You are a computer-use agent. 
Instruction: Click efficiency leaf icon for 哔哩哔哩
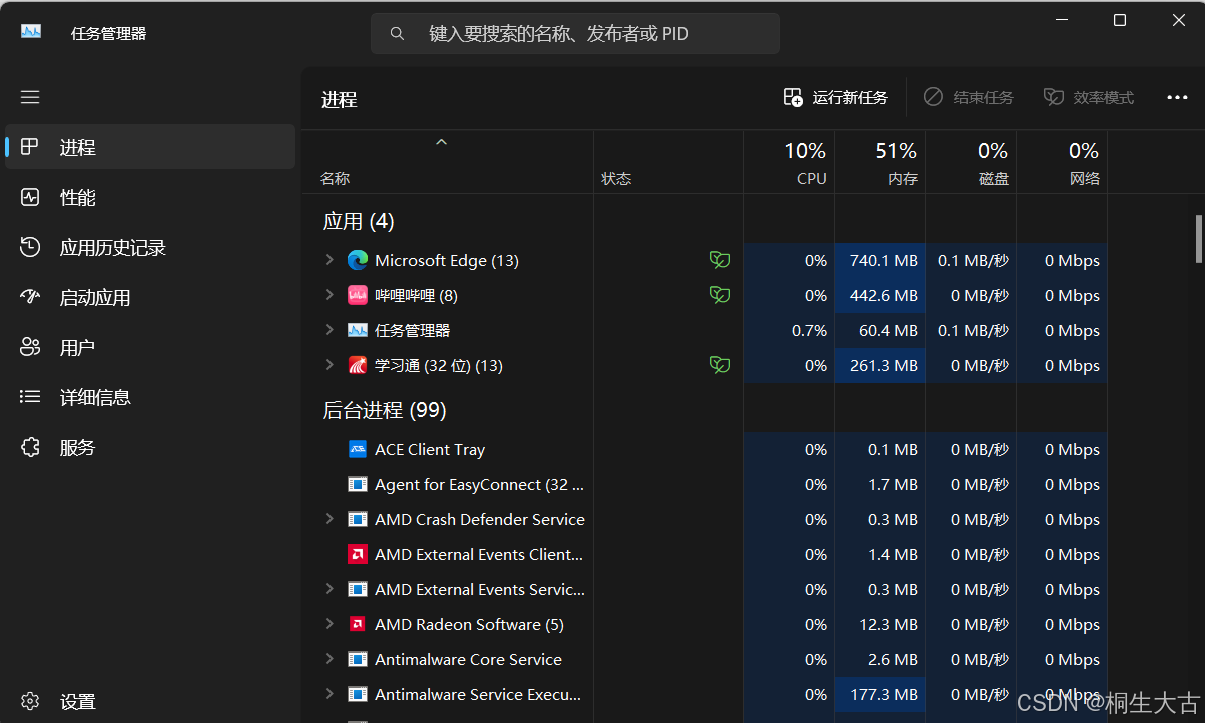click(x=719, y=295)
